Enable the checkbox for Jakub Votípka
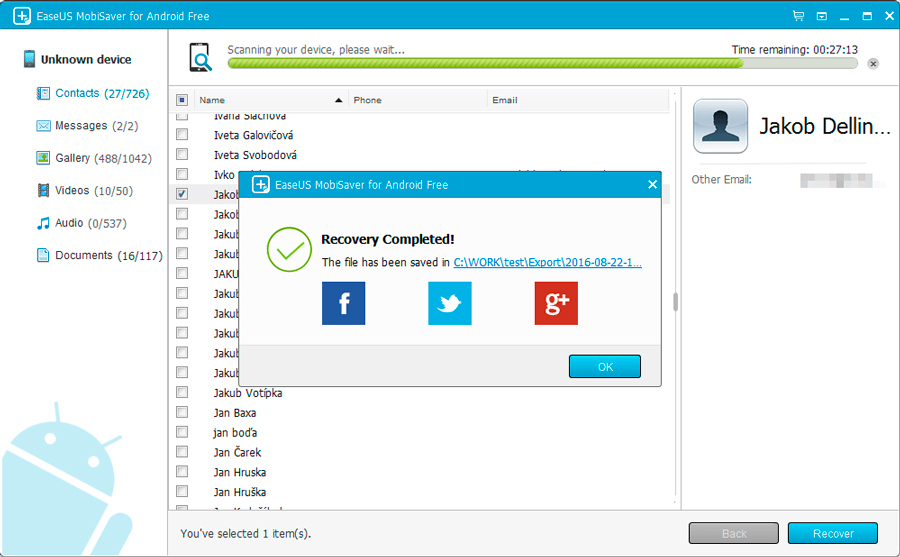Image resolution: width=900 pixels, height=557 pixels. (182, 393)
